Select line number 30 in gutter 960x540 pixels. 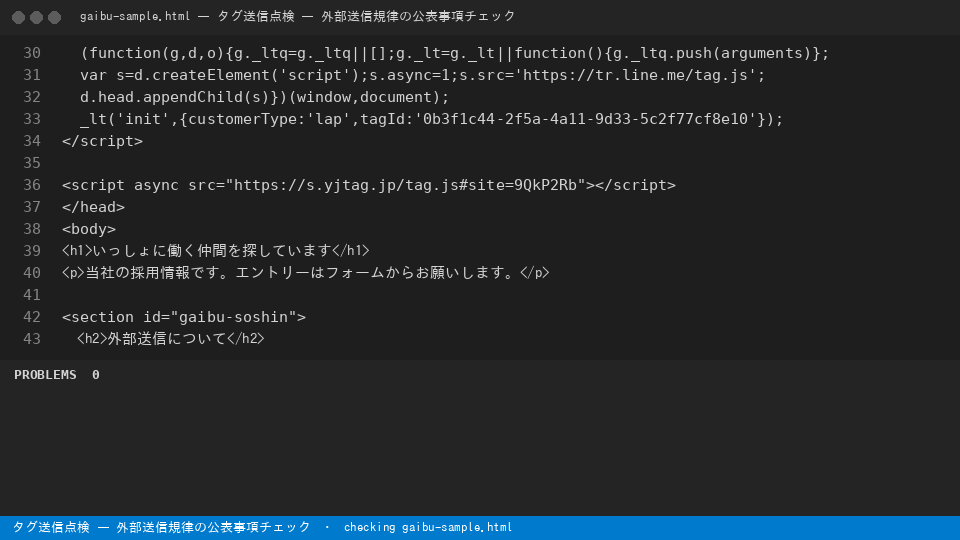pos(32,53)
